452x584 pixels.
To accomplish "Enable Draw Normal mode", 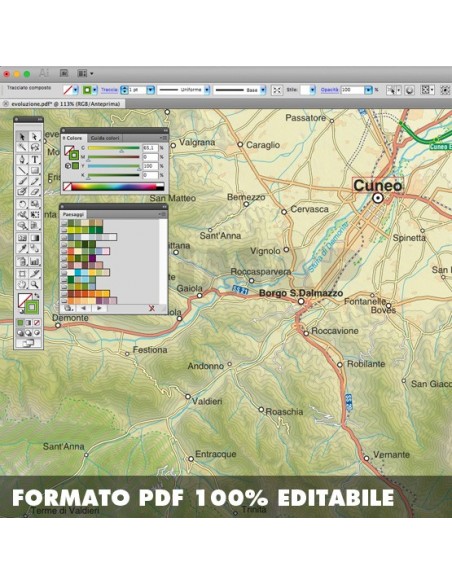I will coord(20,333).
